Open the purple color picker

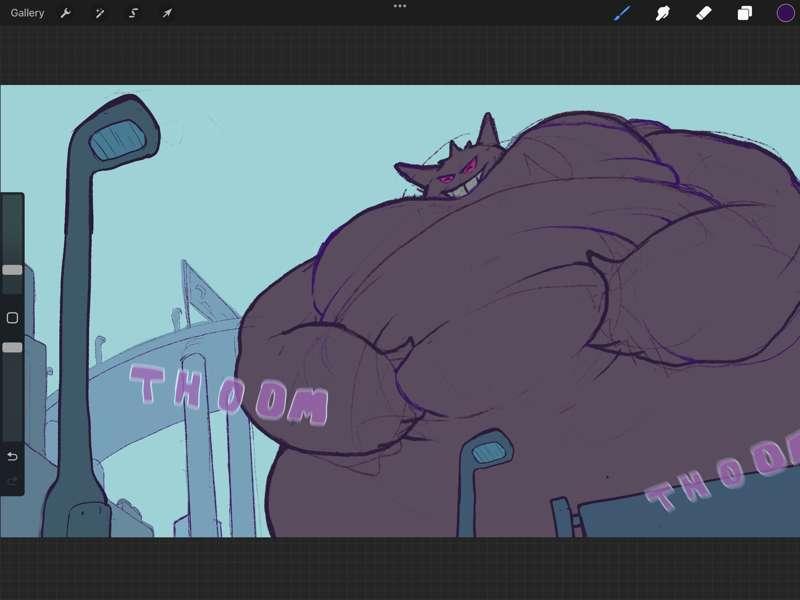[x=785, y=13]
